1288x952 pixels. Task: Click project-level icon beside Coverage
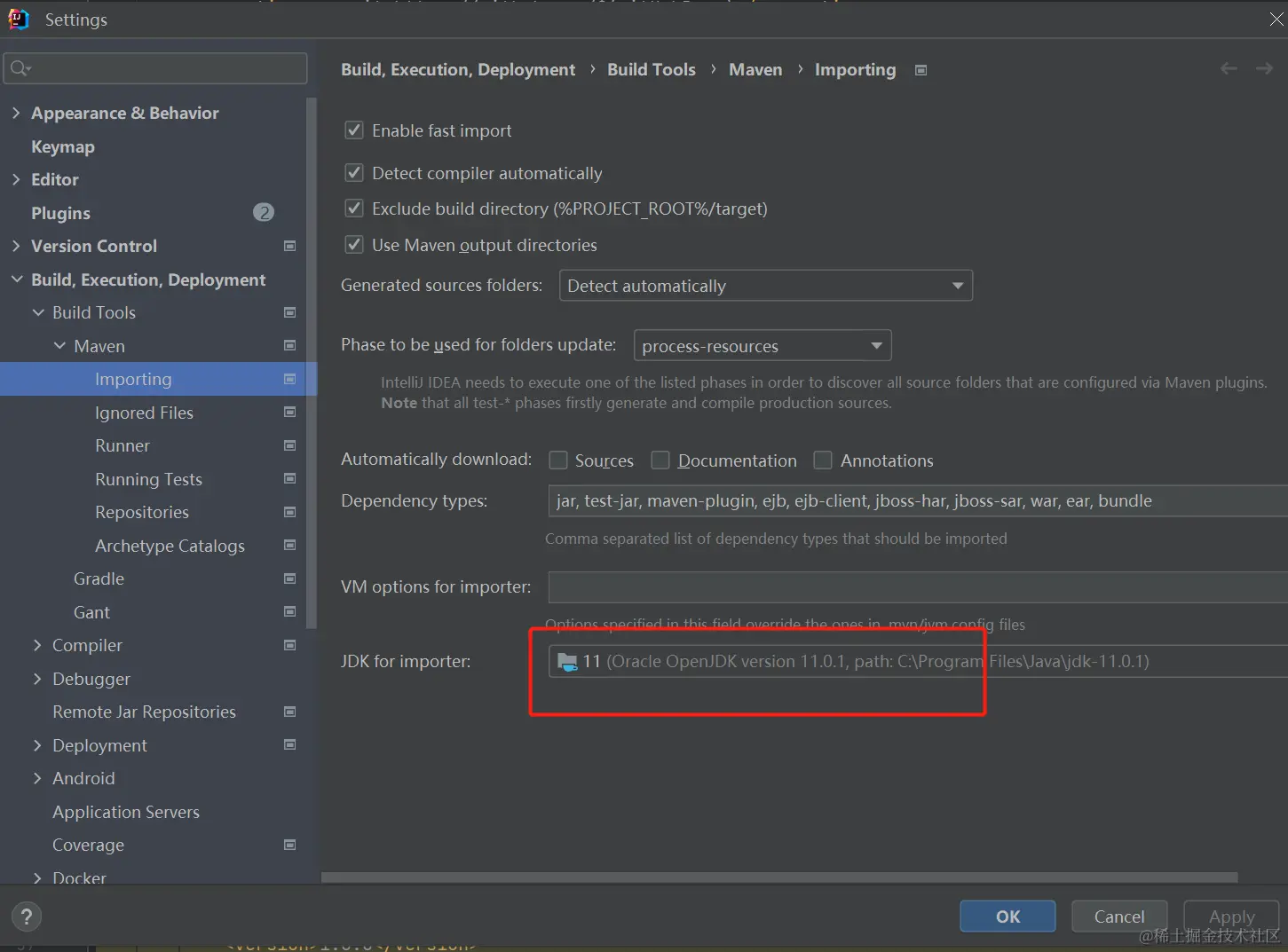tap(289, 845)
